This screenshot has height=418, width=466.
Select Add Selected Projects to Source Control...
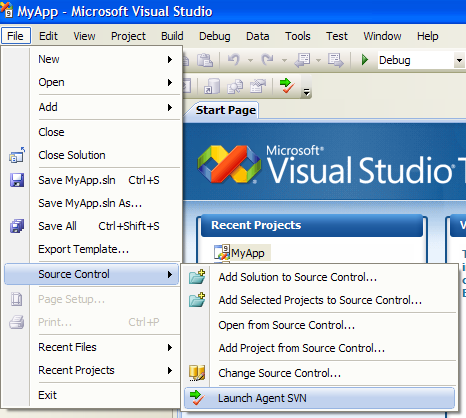coord(319,300)
